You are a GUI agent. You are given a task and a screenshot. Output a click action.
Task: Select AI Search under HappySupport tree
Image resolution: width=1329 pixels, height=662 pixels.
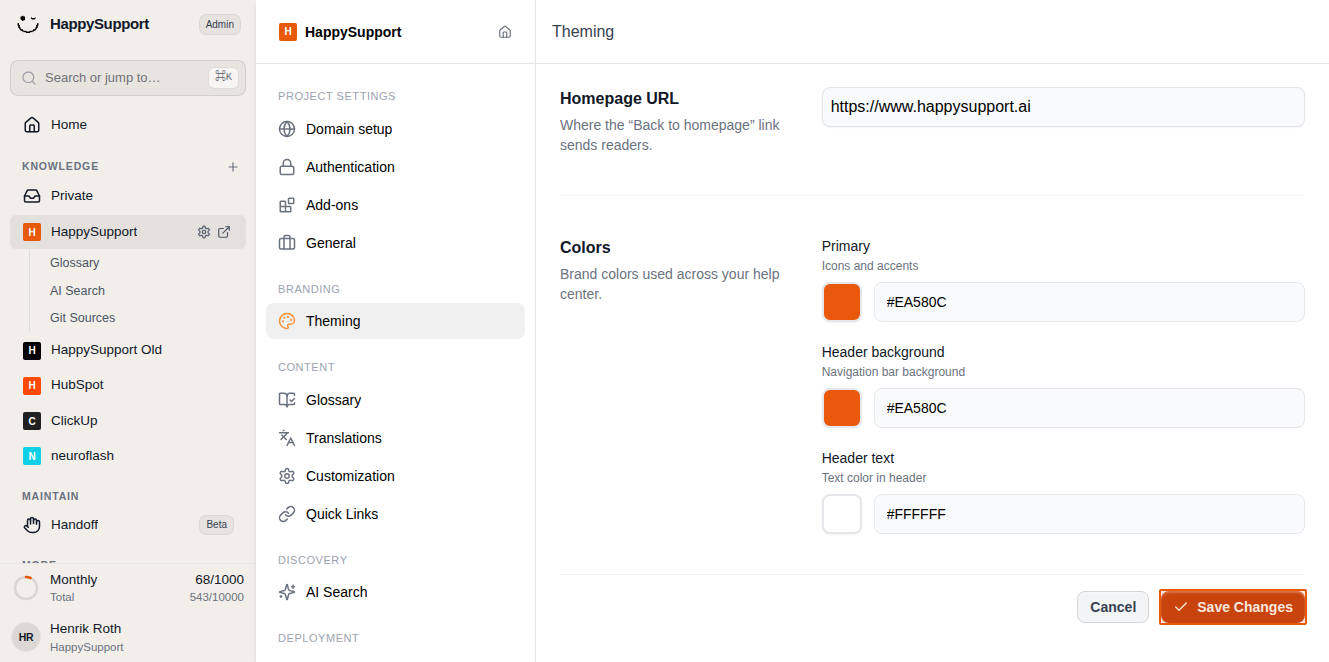pyautogui.click(x=77, y=291)
